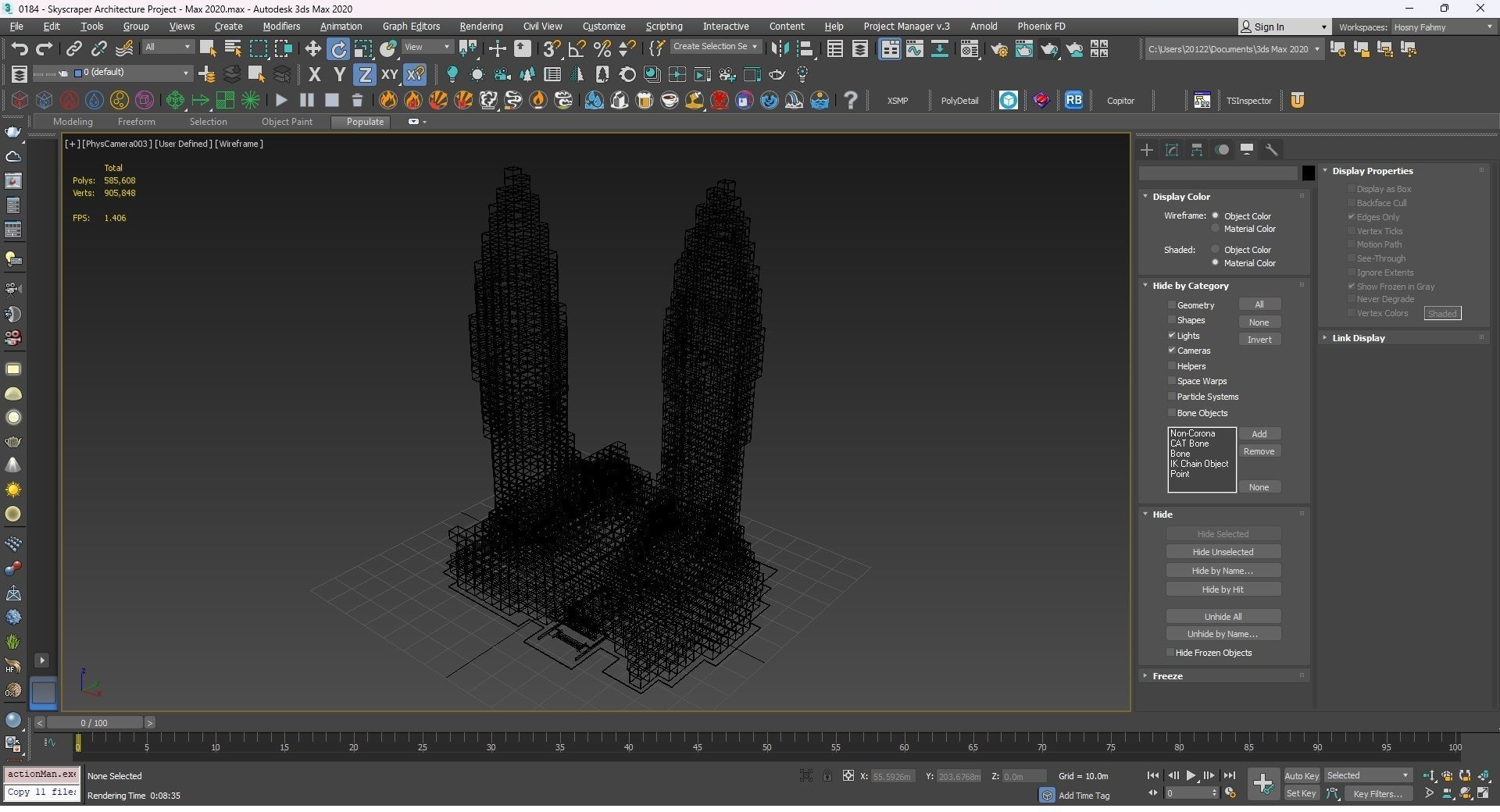Viewport: 1500px width, 812px height.
Task: Open the Create command panel tab
Action: 1147,150
